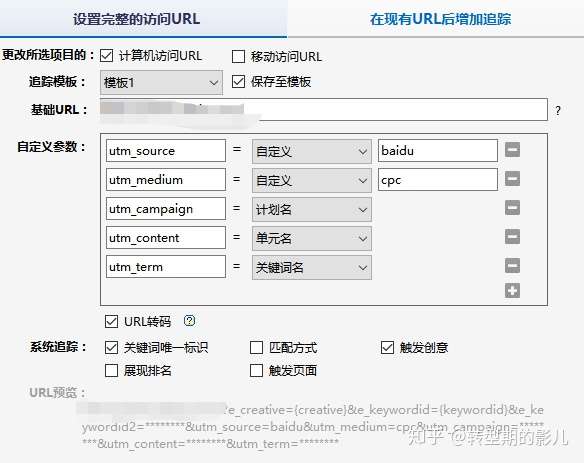
Task: Uncheck 计算机访问URL checkbox
Action: pos(107,56)
